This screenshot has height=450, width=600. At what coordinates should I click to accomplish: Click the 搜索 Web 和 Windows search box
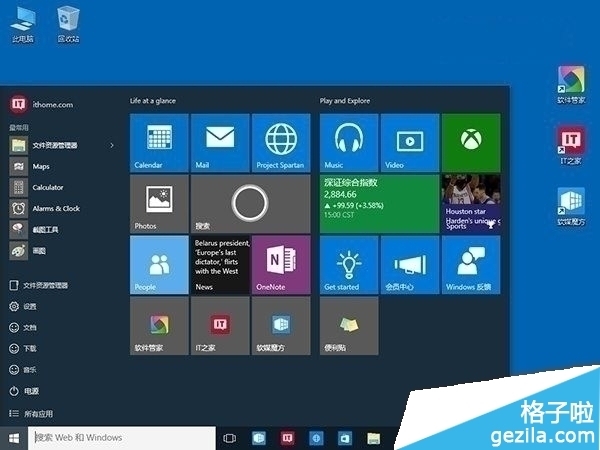click(122, 438)
